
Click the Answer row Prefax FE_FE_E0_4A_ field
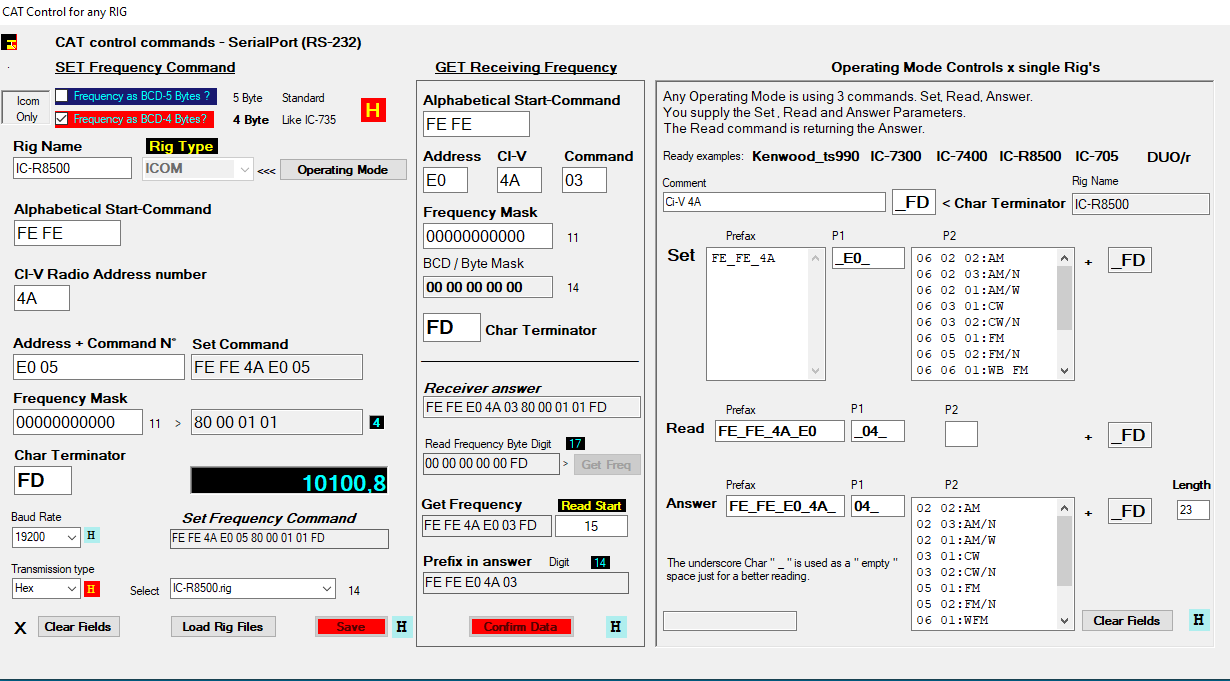pyautogui.click(x=786, y=506)
